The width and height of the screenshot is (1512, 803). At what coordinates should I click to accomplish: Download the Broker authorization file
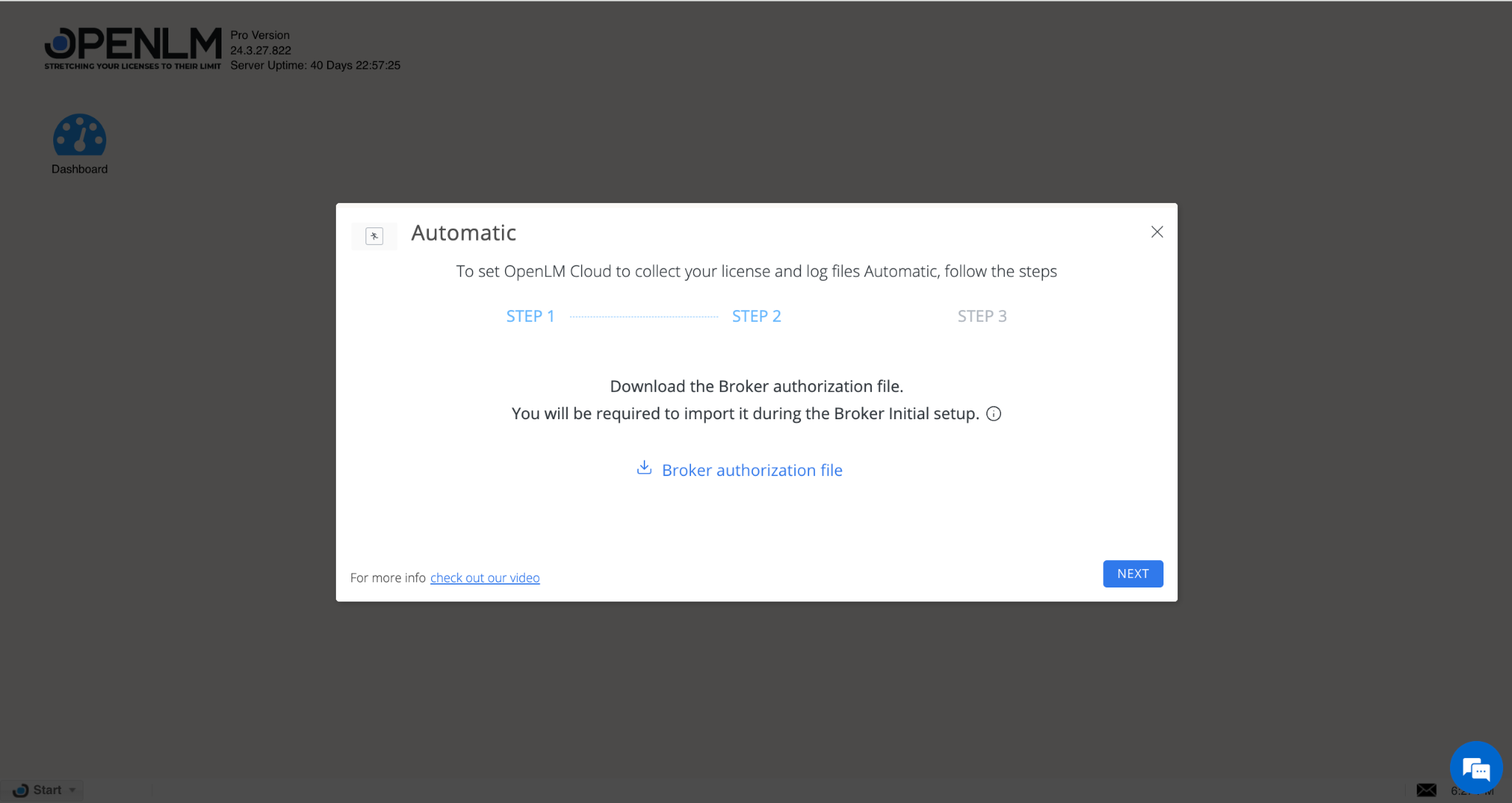point(752,470)
